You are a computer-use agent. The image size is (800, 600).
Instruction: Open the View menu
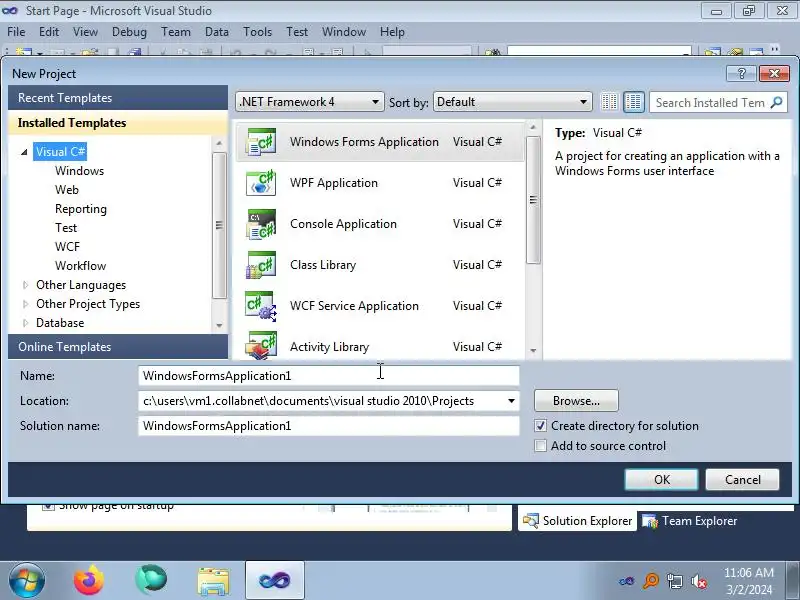point(85,32)
